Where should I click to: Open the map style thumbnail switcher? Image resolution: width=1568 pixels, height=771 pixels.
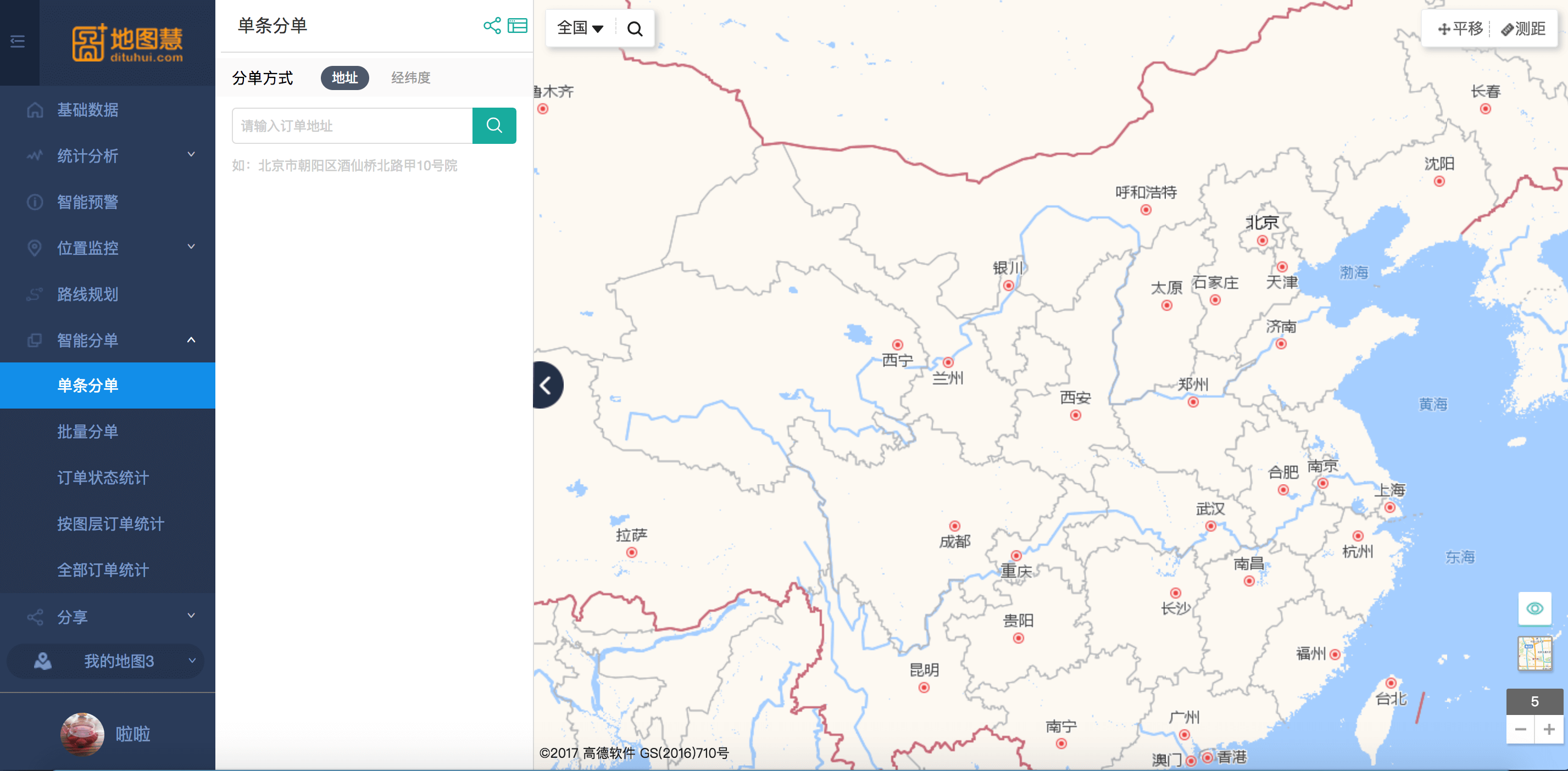(1534, 653)
